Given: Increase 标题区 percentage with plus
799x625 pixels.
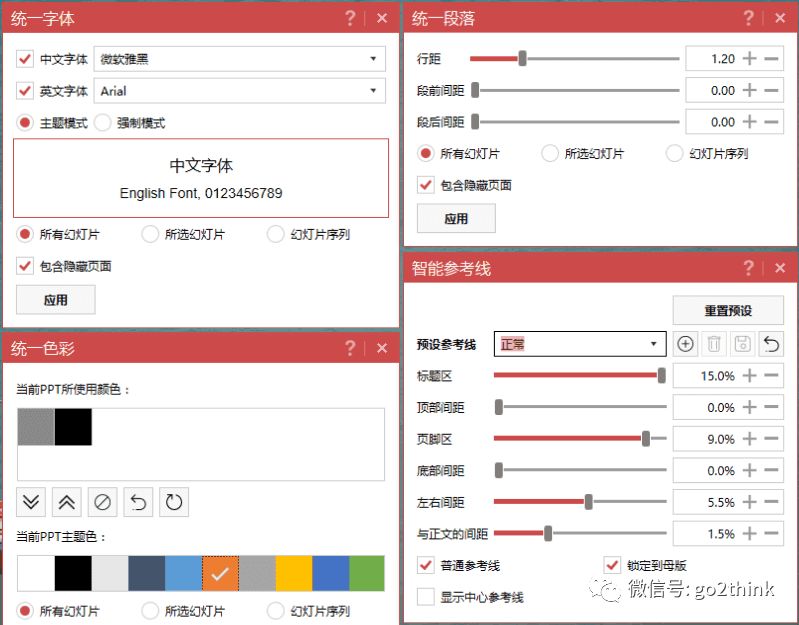Looking at the screenshot, I should click(749, 375).
